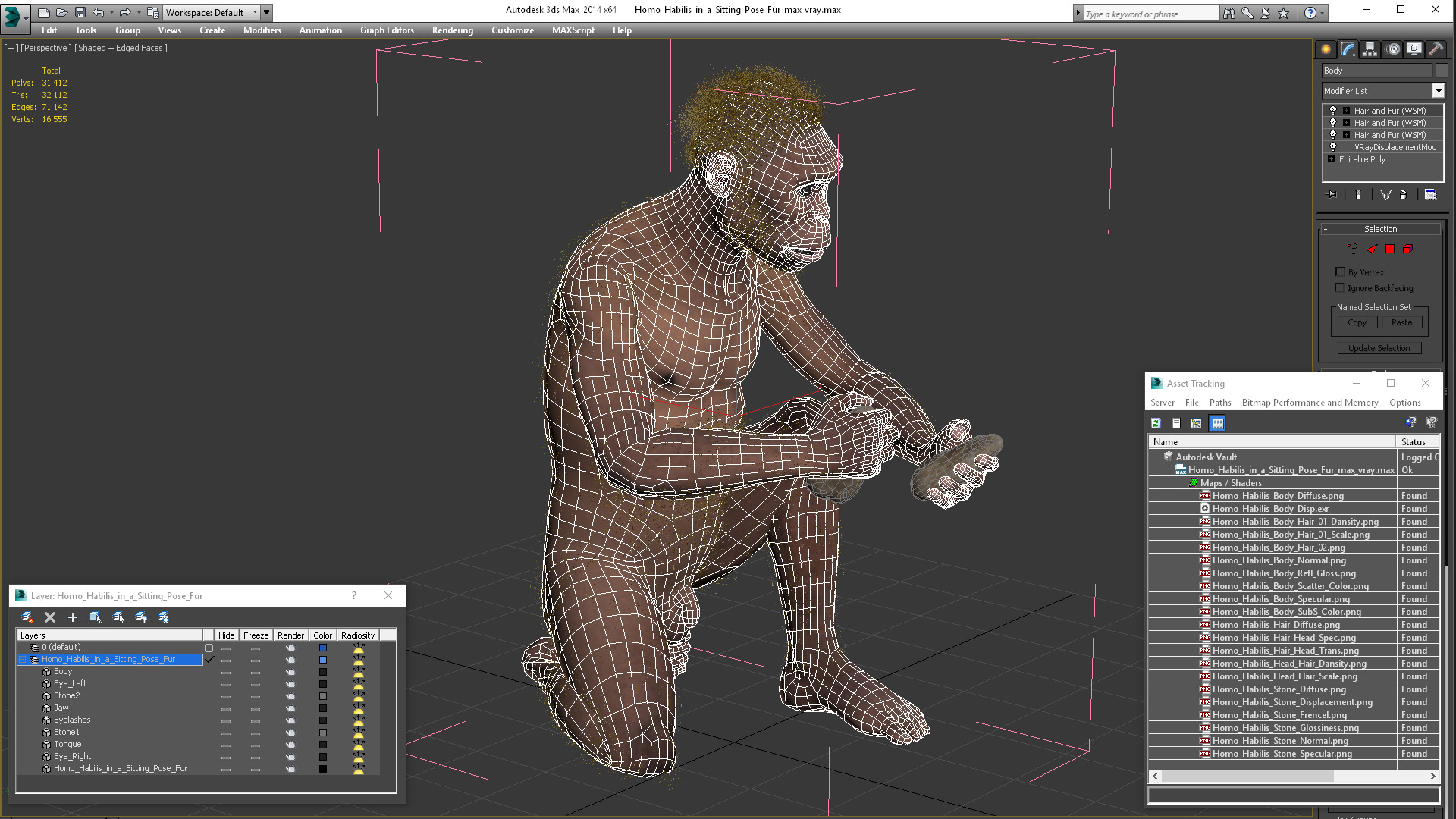Click the Copy named selection button
This screenshot has width=1456, height=819.
click(x=1357, y=322)
